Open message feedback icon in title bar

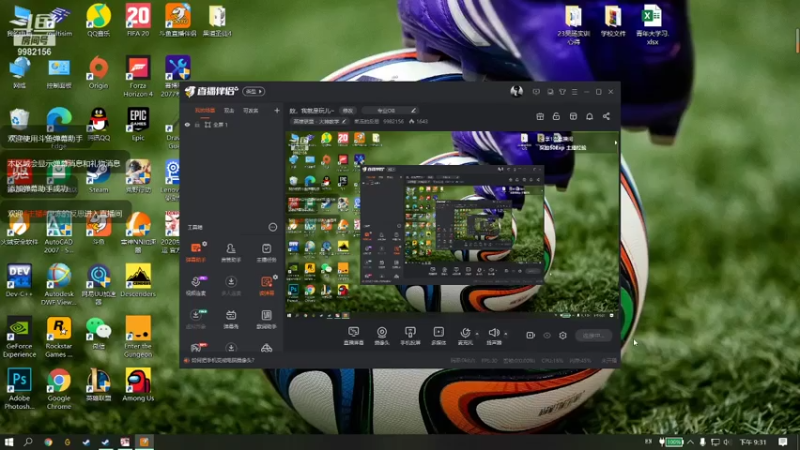tap(536, 92)
